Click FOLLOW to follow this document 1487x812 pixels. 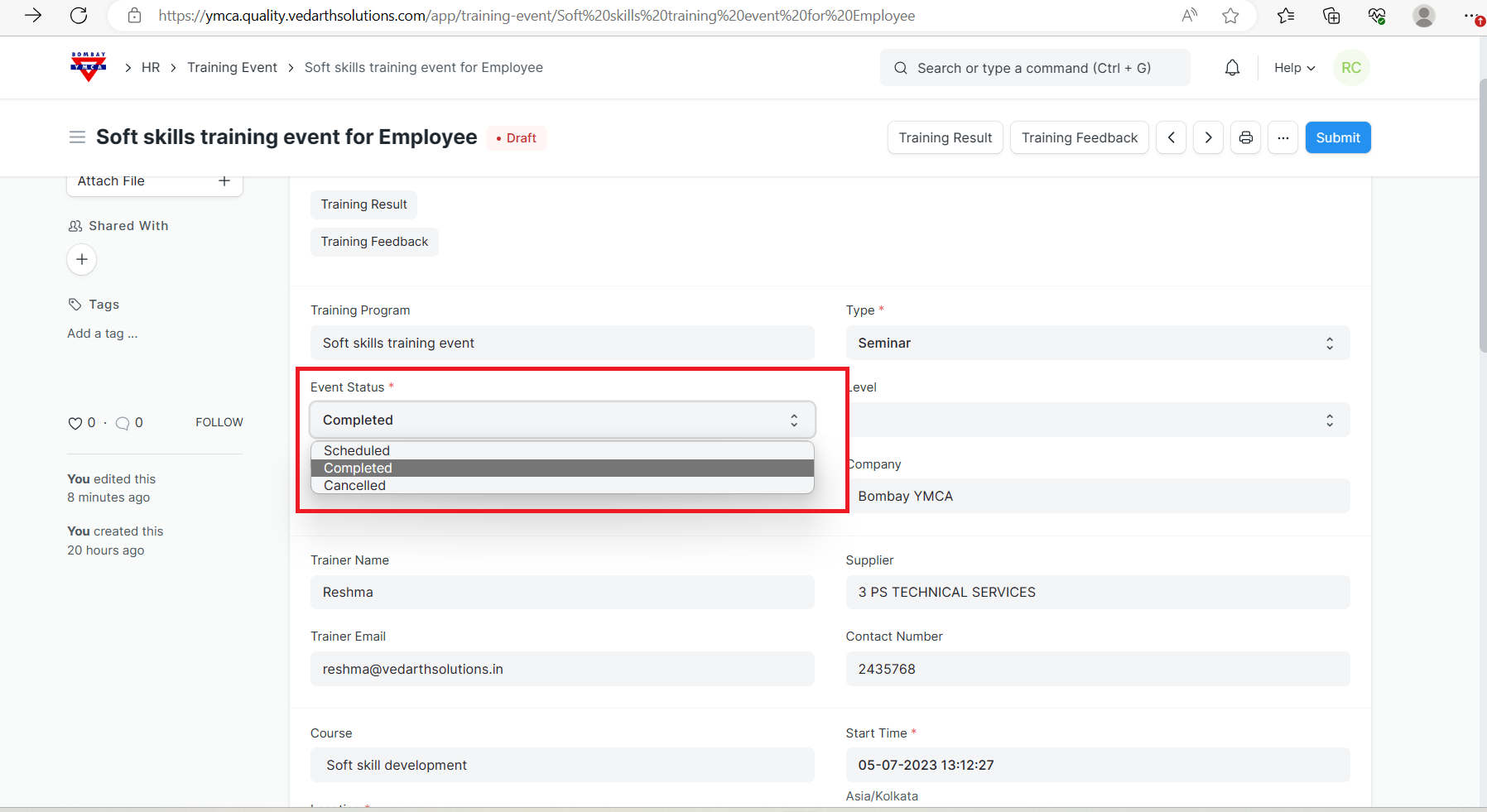click(x=219, y=422)
